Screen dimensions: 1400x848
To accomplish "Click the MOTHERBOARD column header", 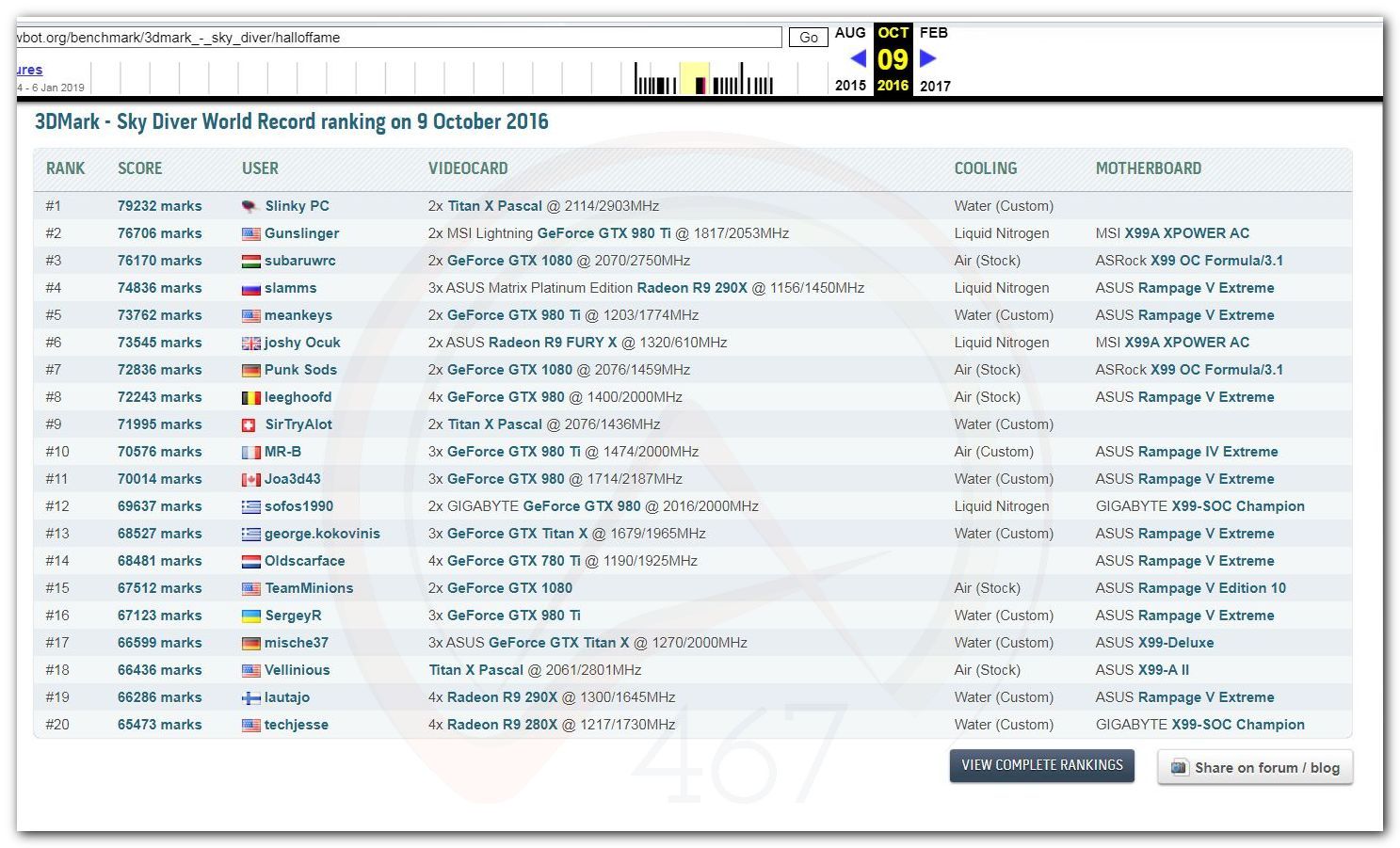I will point(1149,168).
